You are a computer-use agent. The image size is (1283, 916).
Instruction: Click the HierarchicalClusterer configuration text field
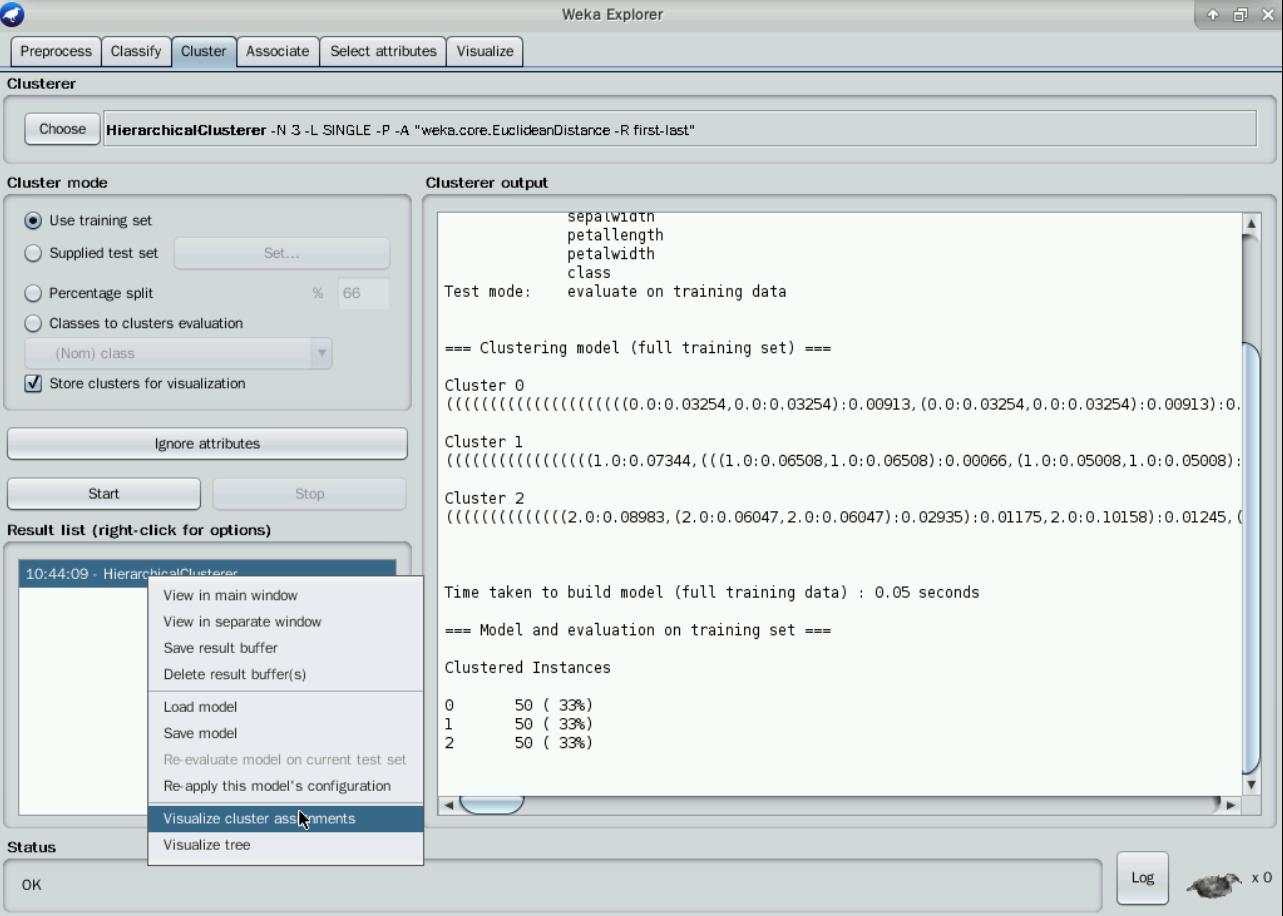click(x=679, y=130)
